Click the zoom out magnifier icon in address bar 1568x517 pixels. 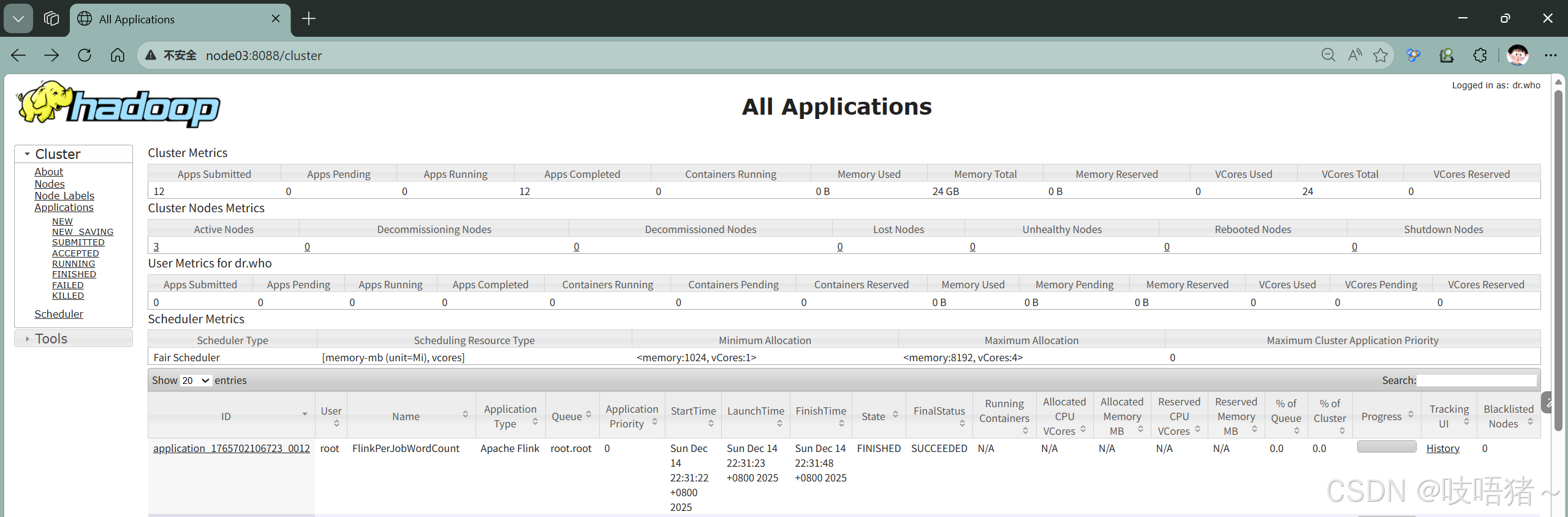[1328, 55]
